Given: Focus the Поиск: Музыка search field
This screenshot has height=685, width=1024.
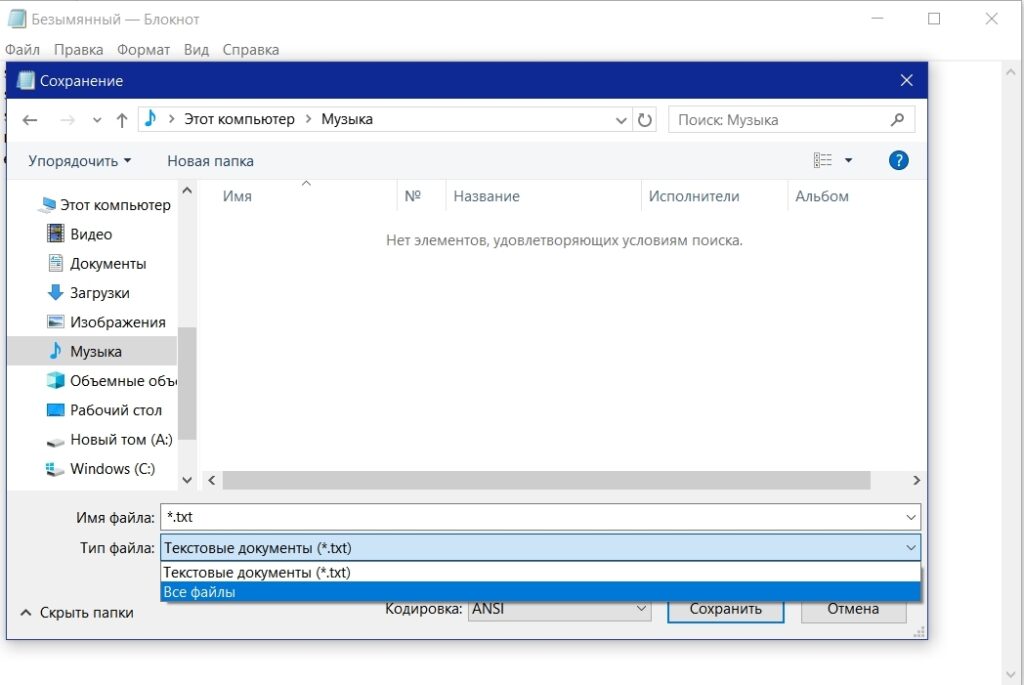Looking at the screenshot, I should click(791, 119).
